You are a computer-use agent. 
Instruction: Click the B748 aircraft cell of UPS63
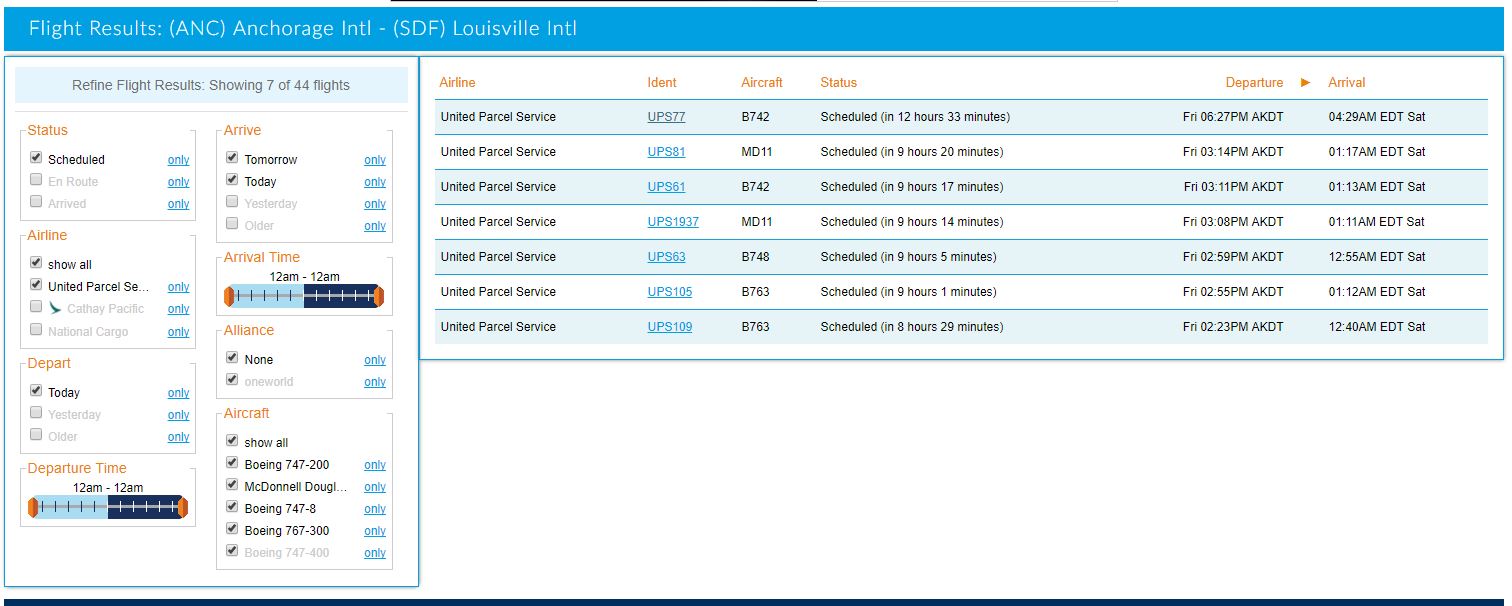pyautogui.click(x=755, y=257)
